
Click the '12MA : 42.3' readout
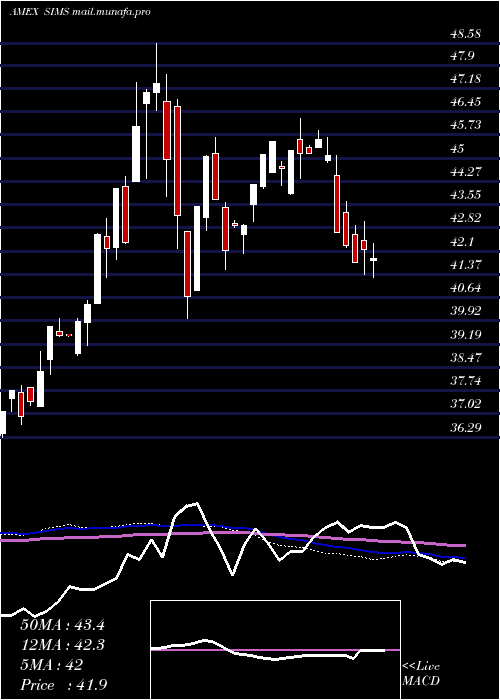(x=62, y=645)
